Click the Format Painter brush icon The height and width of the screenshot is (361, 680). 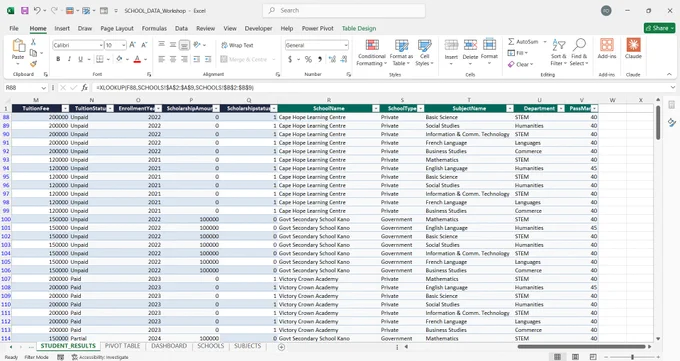[33, 64]
